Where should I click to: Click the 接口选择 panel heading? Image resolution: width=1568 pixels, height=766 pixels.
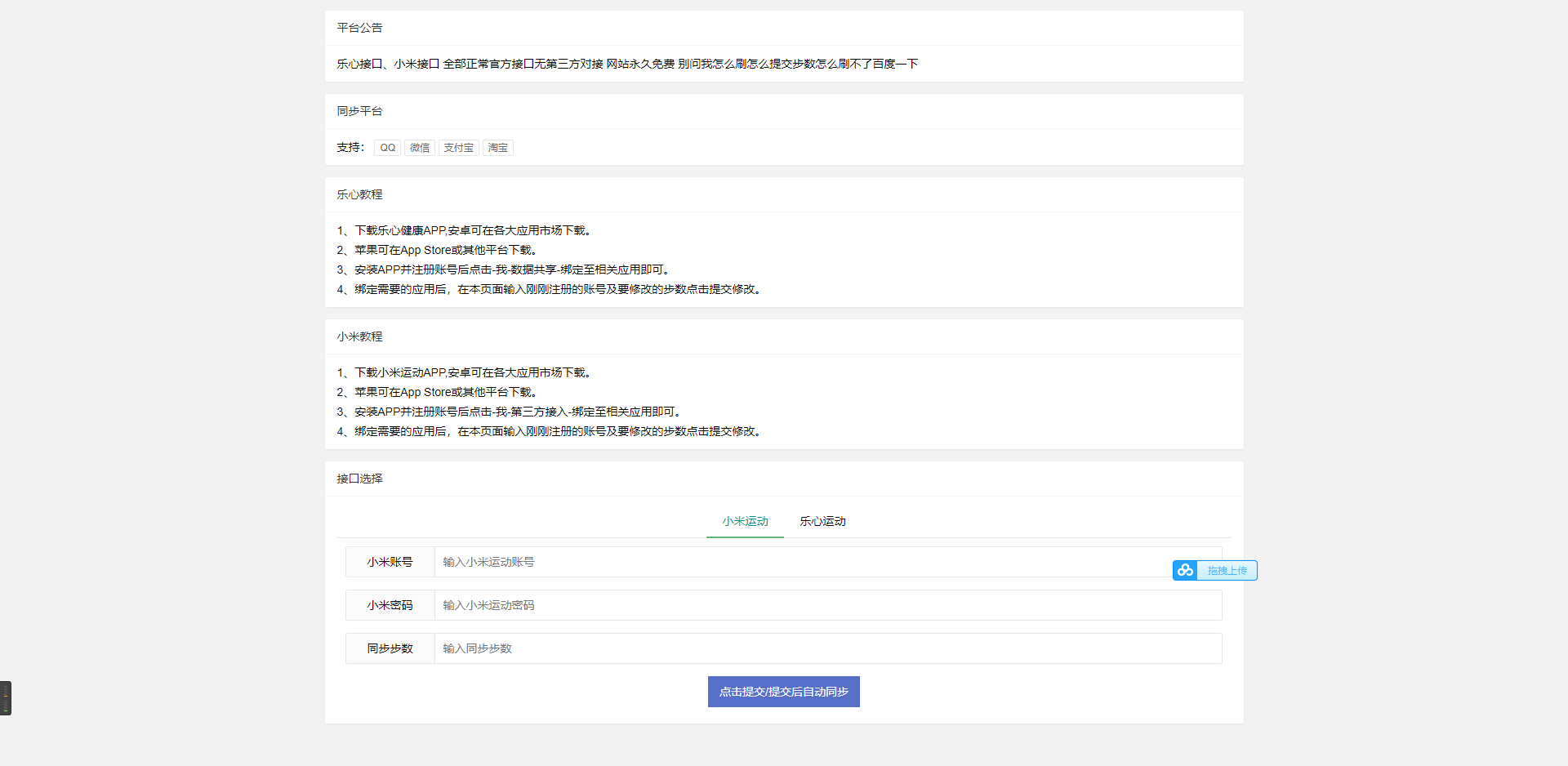359,479
